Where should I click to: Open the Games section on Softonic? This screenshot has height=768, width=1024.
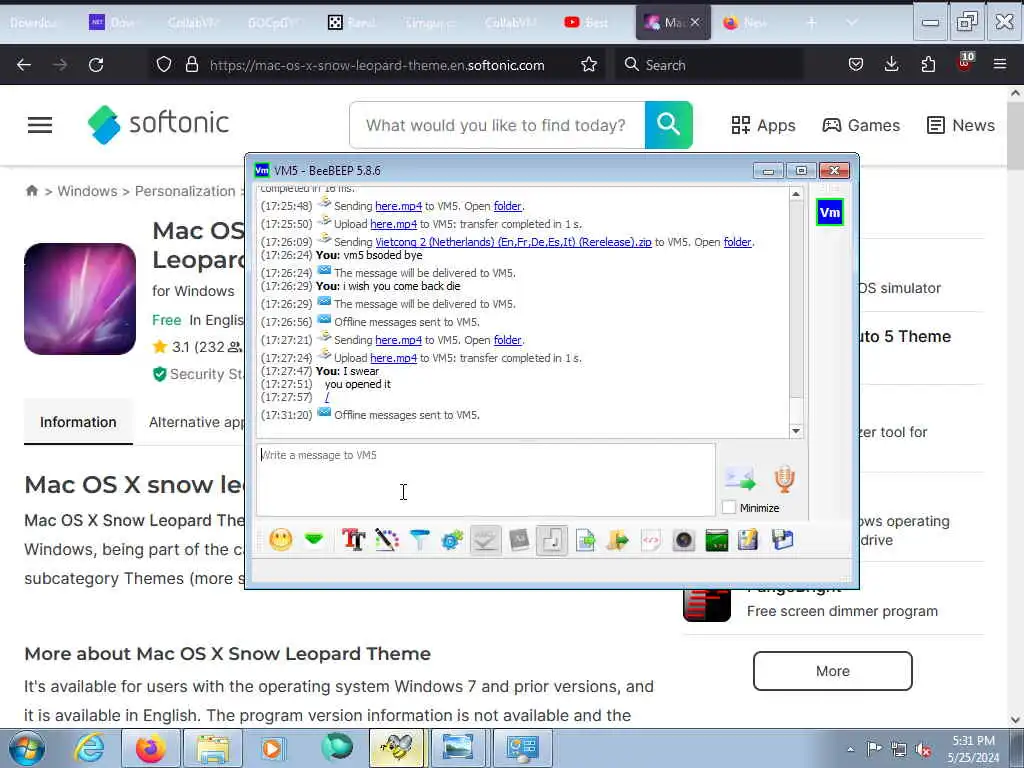pos(861,125)
